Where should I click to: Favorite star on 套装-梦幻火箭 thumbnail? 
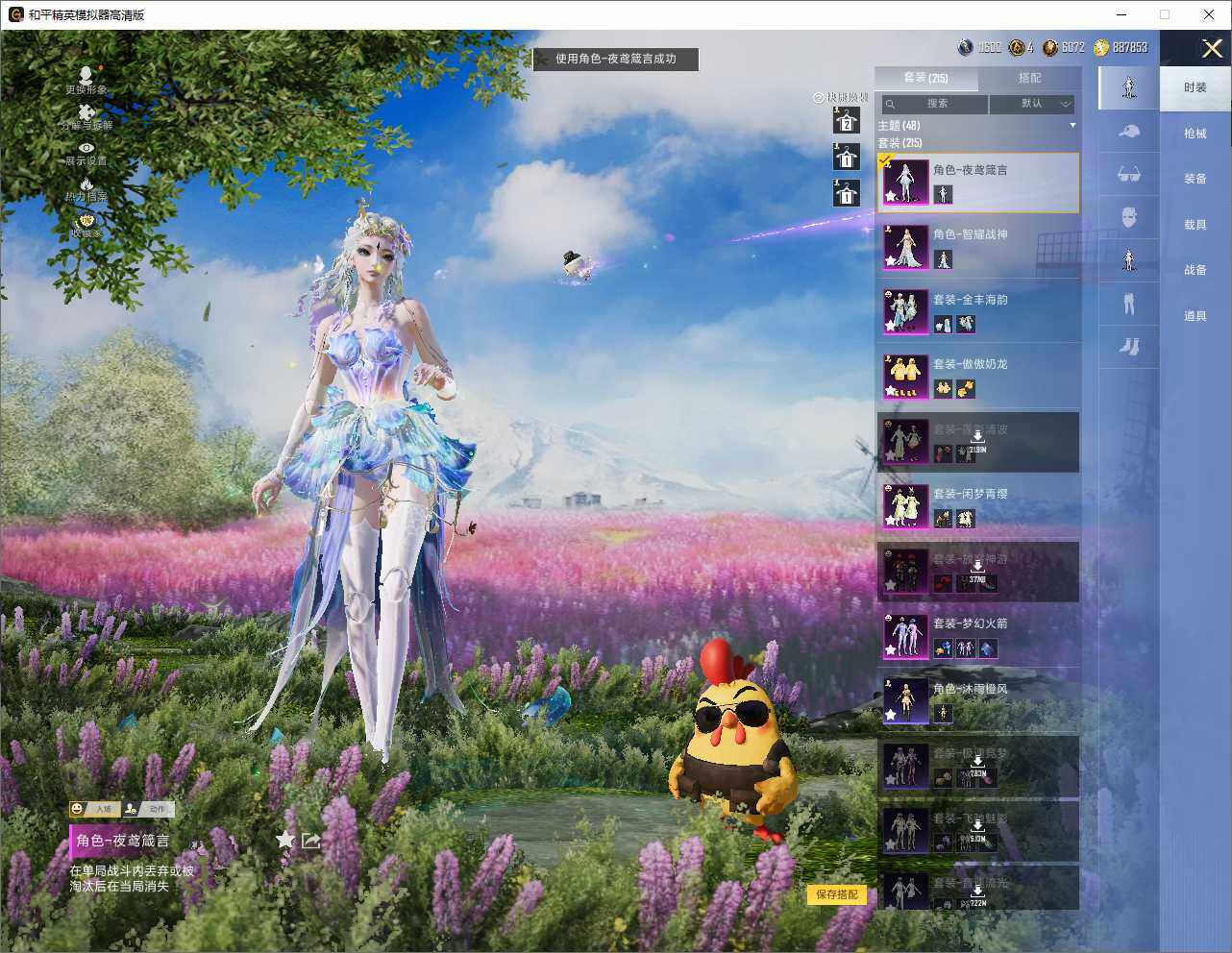pos(891,650)
